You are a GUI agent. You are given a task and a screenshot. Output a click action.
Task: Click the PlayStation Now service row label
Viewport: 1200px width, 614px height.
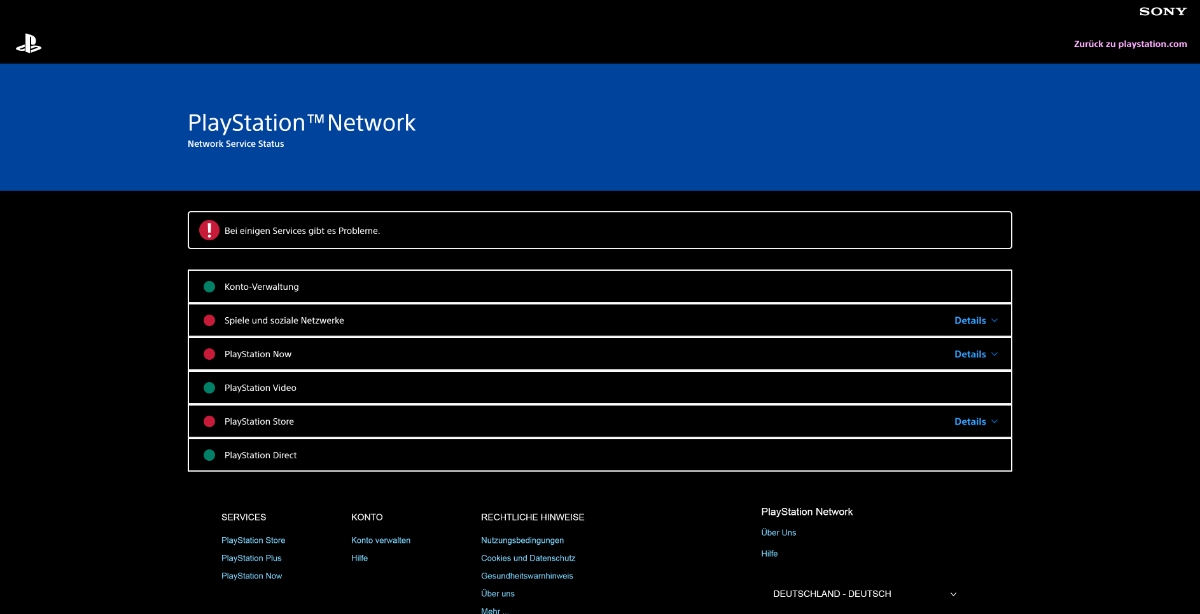coord(258,354)
